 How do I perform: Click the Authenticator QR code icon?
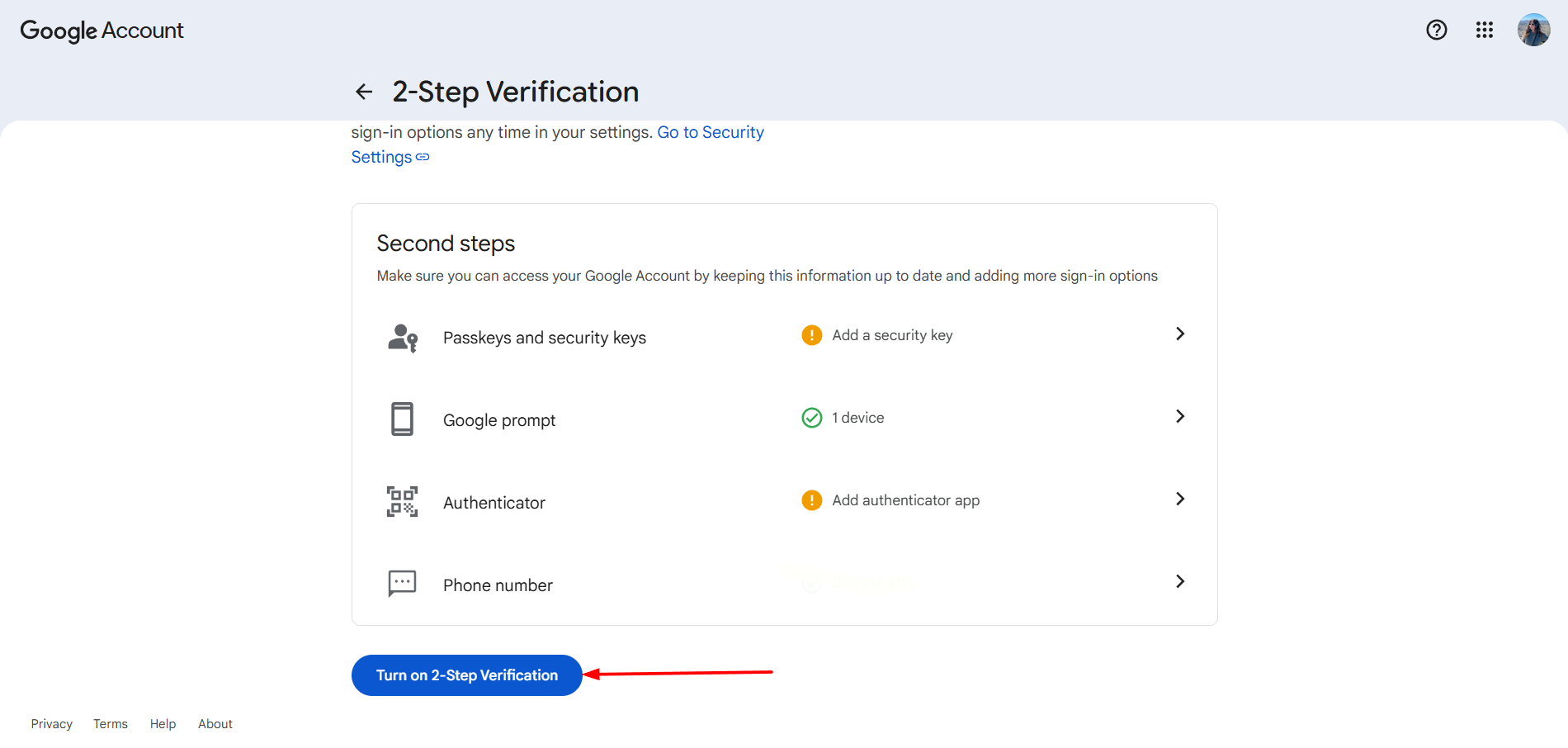(403, 502)
